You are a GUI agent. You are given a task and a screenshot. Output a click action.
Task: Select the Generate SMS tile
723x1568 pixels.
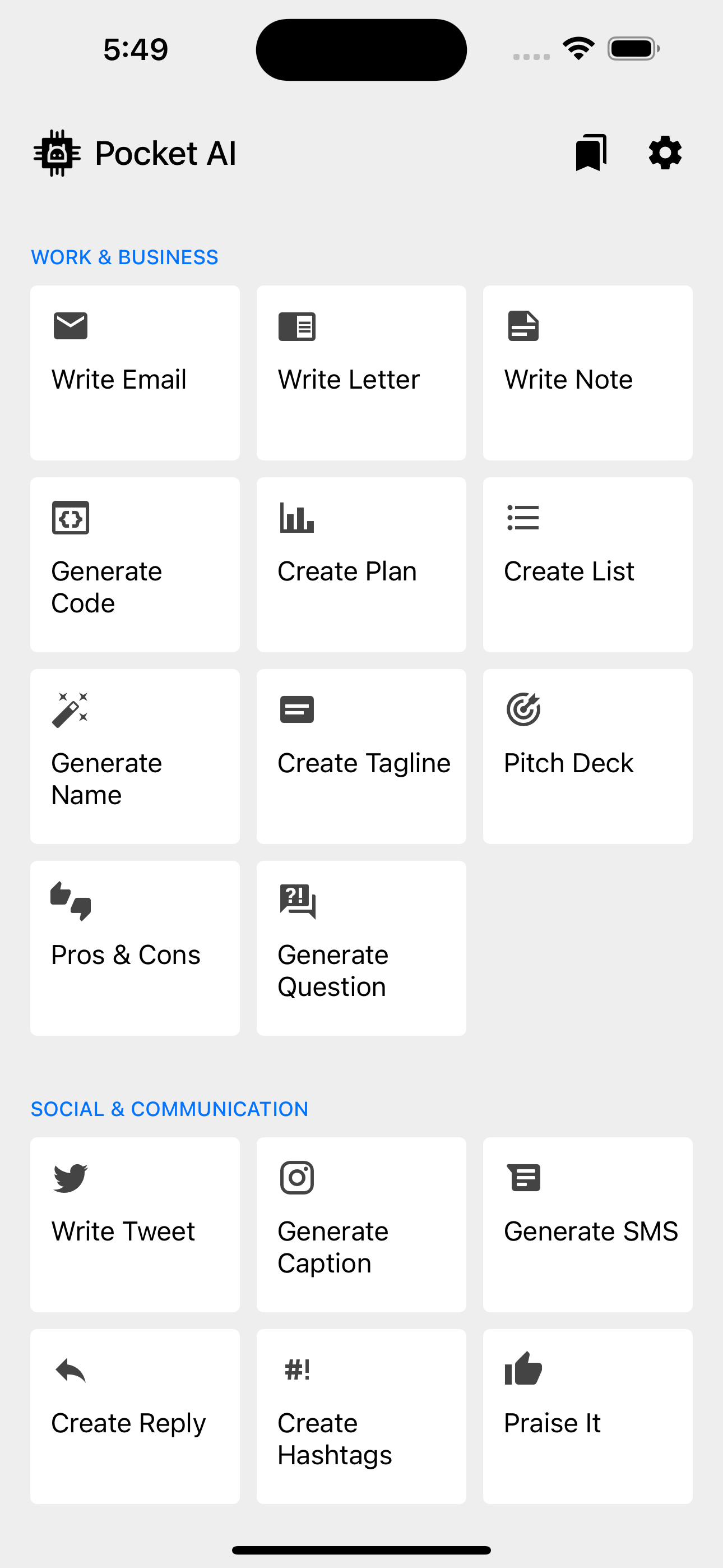click(588, 1225)
